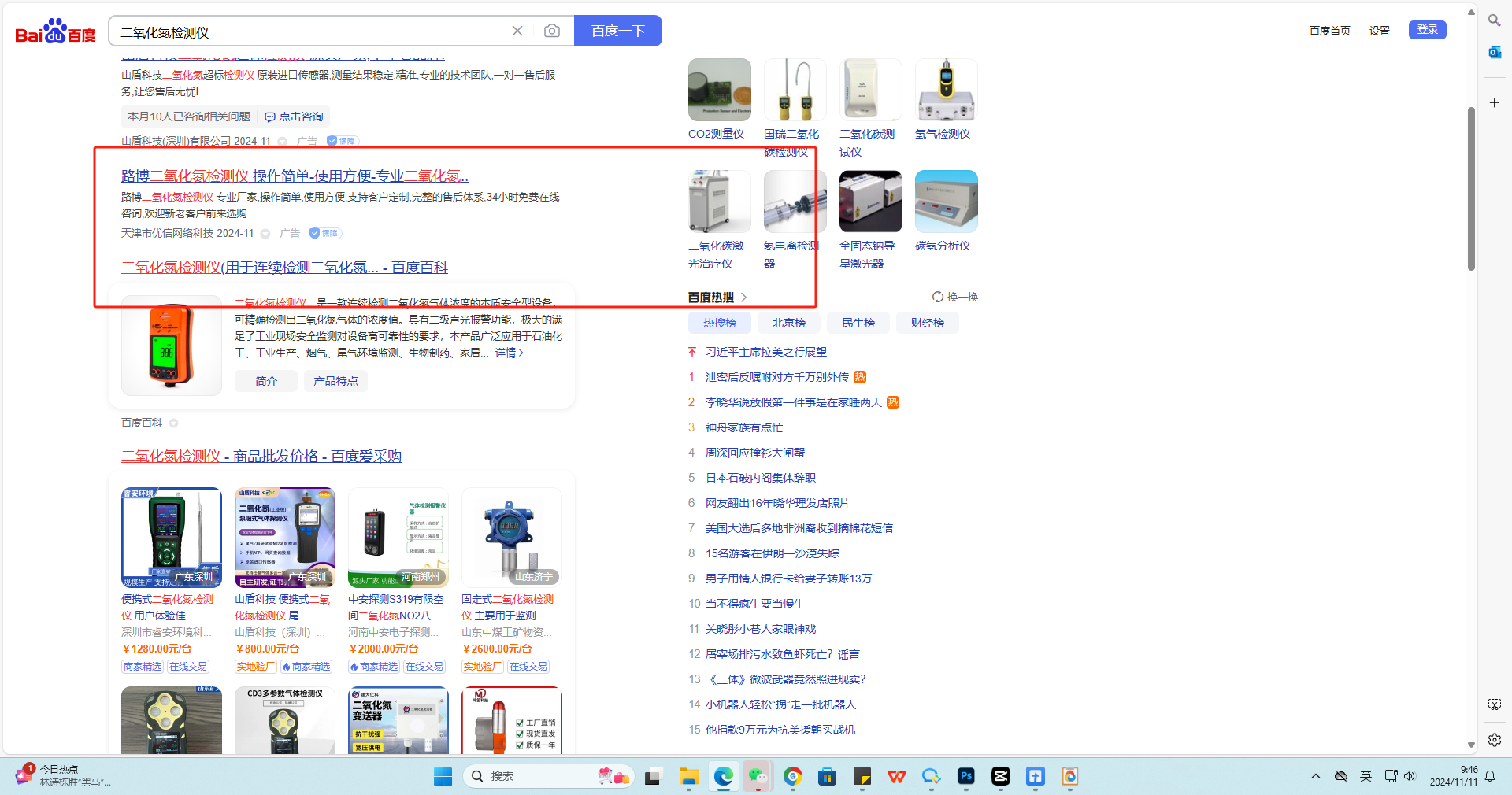Expand 百度热搜 chevron arrow
Screen dimensions: 1512x795
point(743,298)
